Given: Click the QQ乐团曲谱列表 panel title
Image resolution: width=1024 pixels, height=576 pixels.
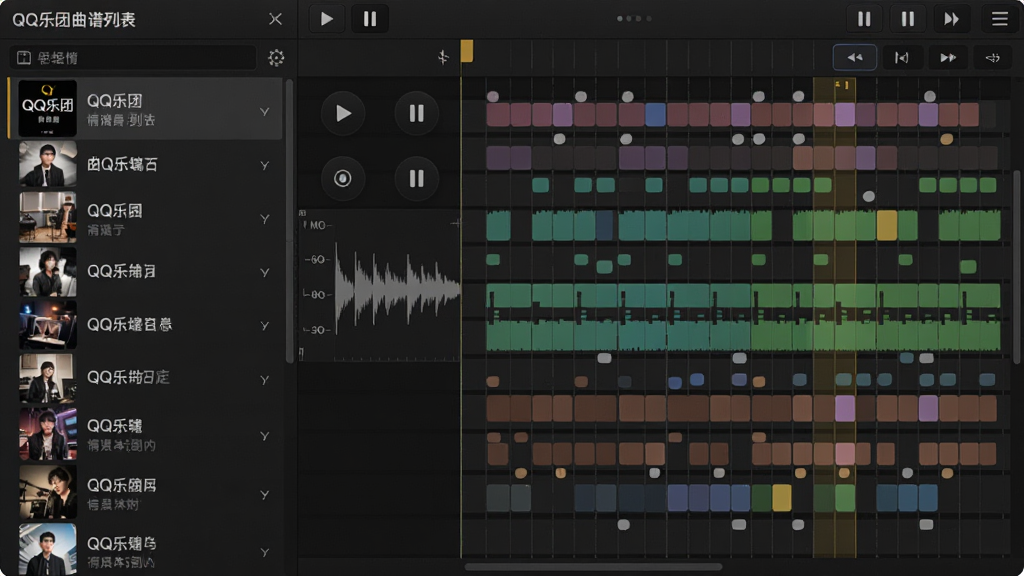Looking at the screenshot, I should point(74,20).
